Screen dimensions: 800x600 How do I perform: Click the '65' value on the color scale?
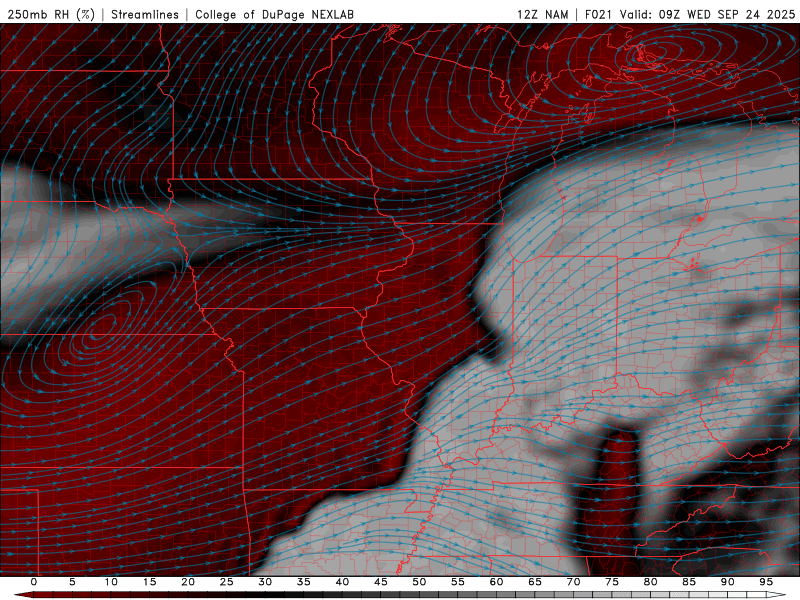pos(535,582)
